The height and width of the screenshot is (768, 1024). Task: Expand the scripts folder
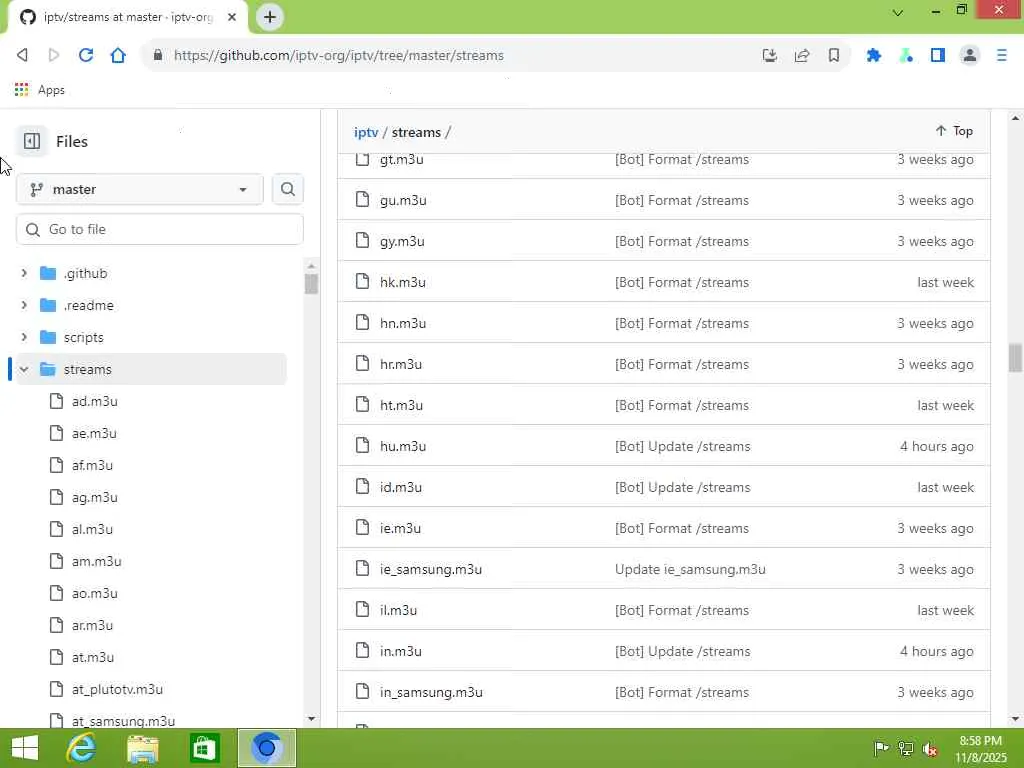click(24, 337)
